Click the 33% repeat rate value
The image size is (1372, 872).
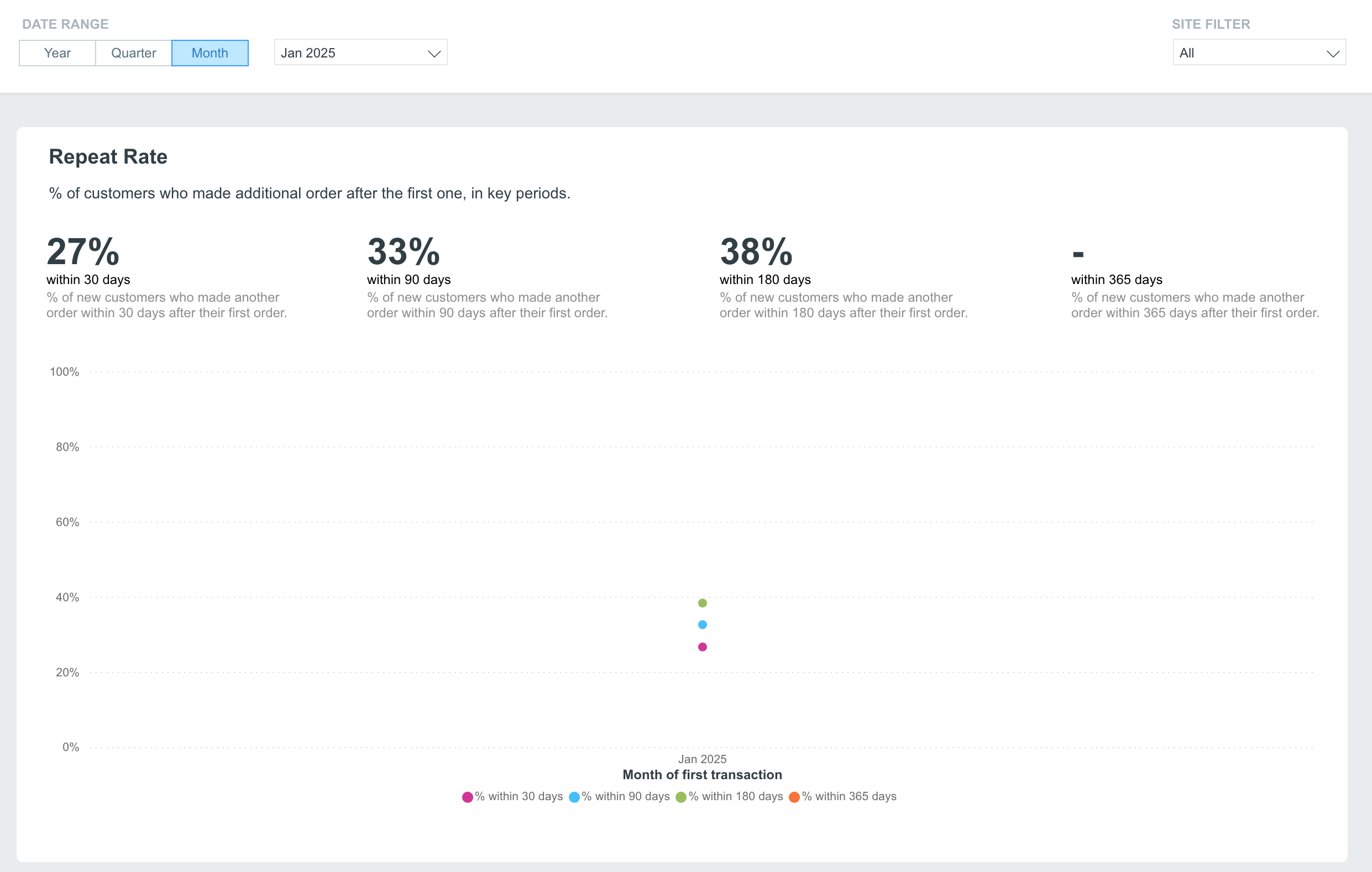click(x=404, y=252)
